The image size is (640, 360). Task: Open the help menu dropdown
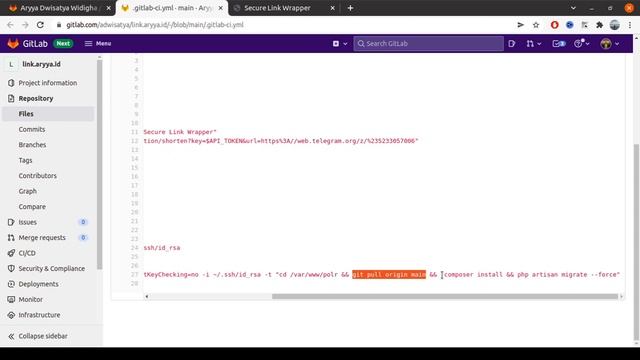pyautogui.click(x=581, y=43)
